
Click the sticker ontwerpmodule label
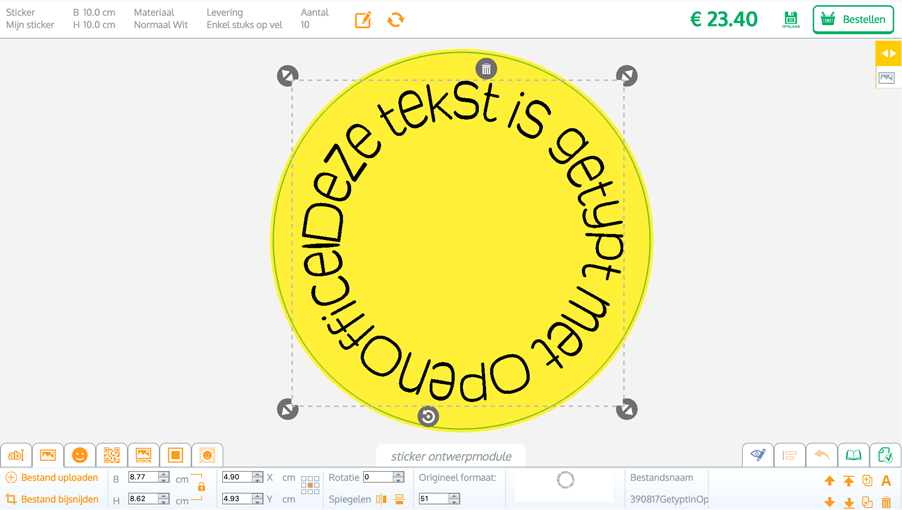[451, 457]
